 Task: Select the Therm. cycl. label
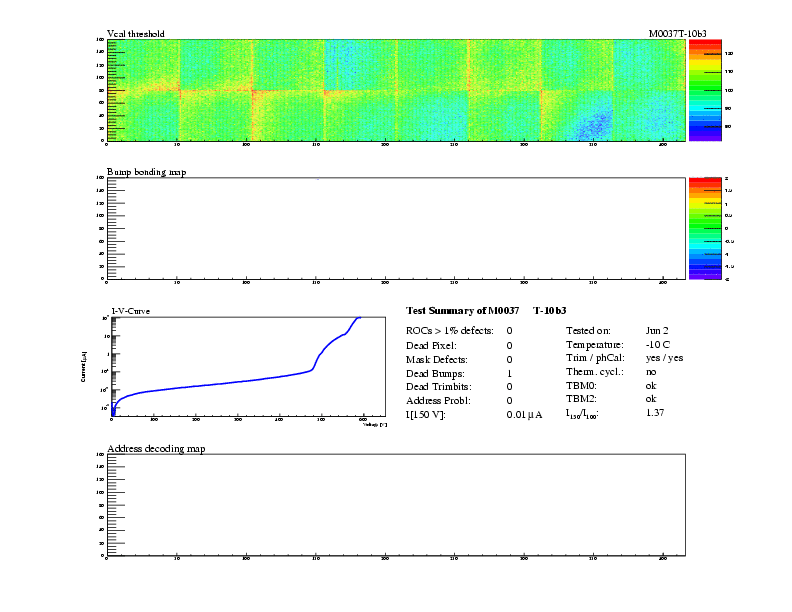click(593, 372)
